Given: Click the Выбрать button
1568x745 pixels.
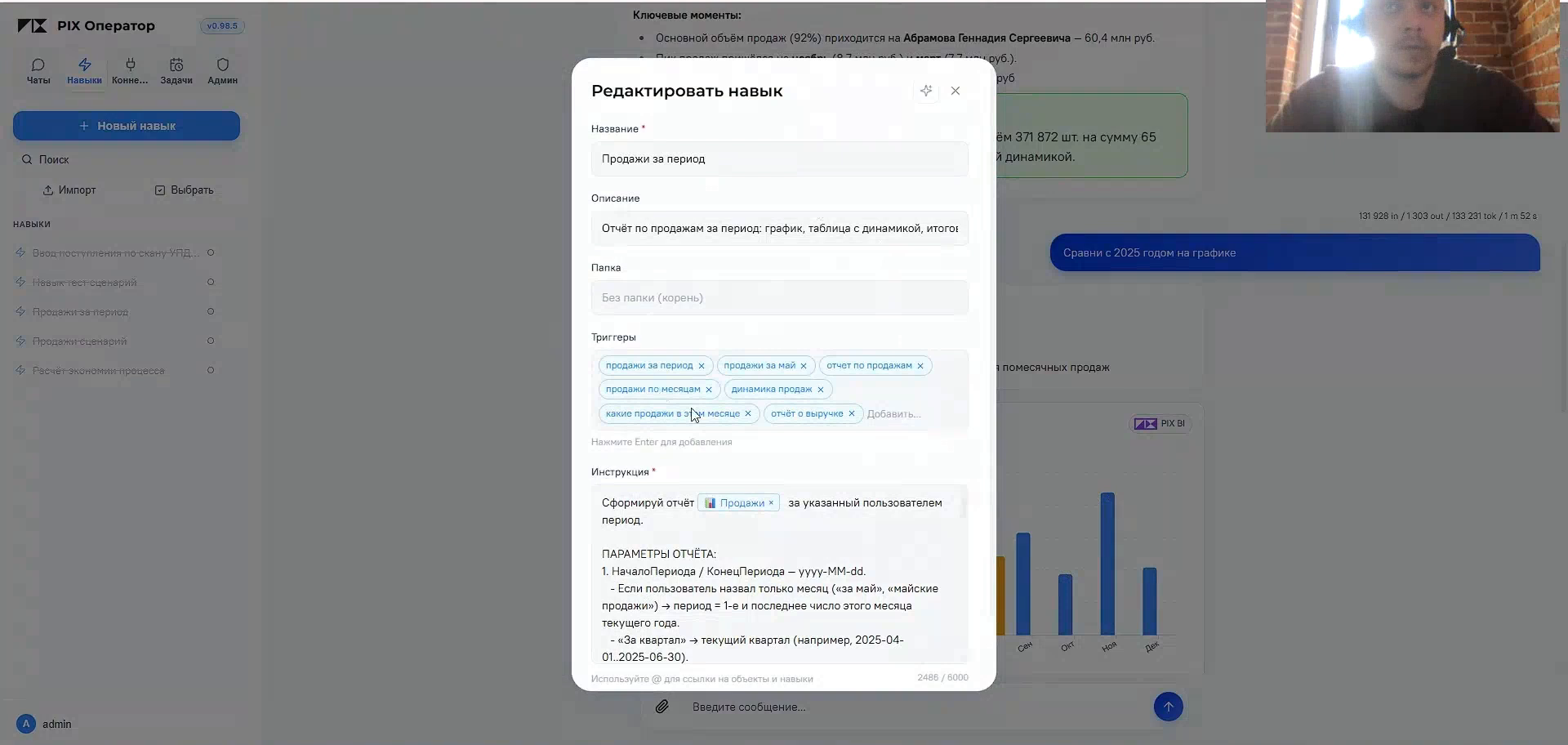Looking at the screenshot, I should pyautogui.click(x=185, y=190).
